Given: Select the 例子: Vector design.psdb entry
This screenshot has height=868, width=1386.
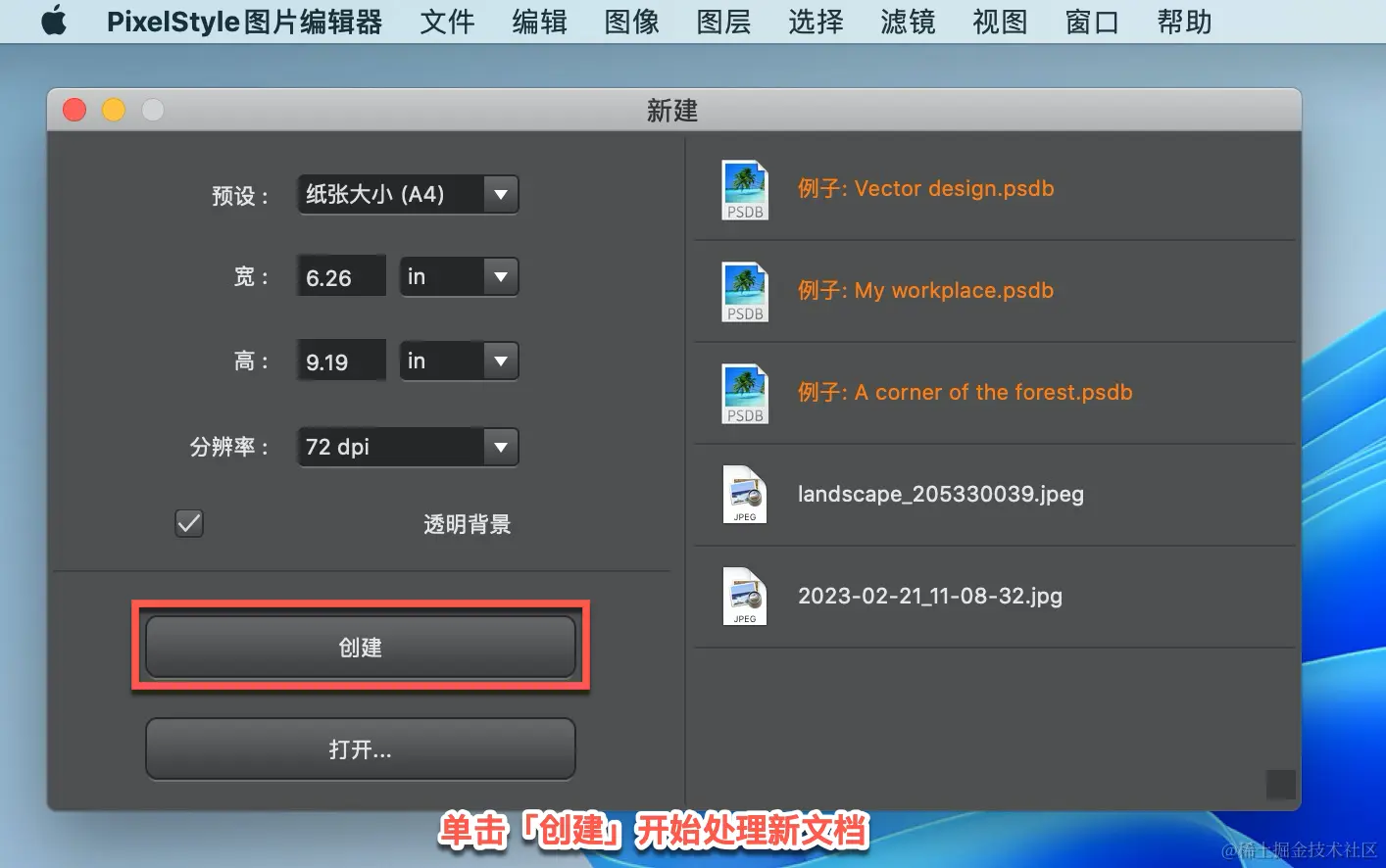Looking at the screenshot, I should click(x=925, y=188).
